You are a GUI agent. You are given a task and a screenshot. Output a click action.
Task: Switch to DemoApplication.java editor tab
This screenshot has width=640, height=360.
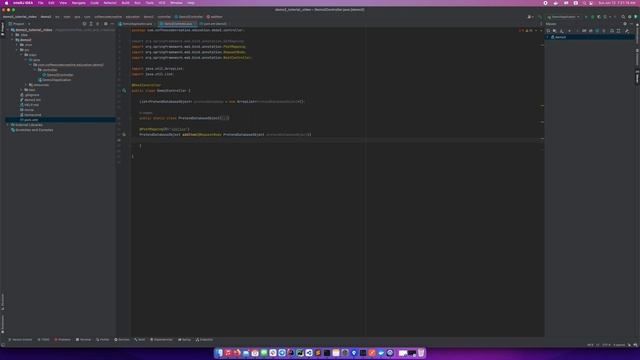click(x=137, y=24)
